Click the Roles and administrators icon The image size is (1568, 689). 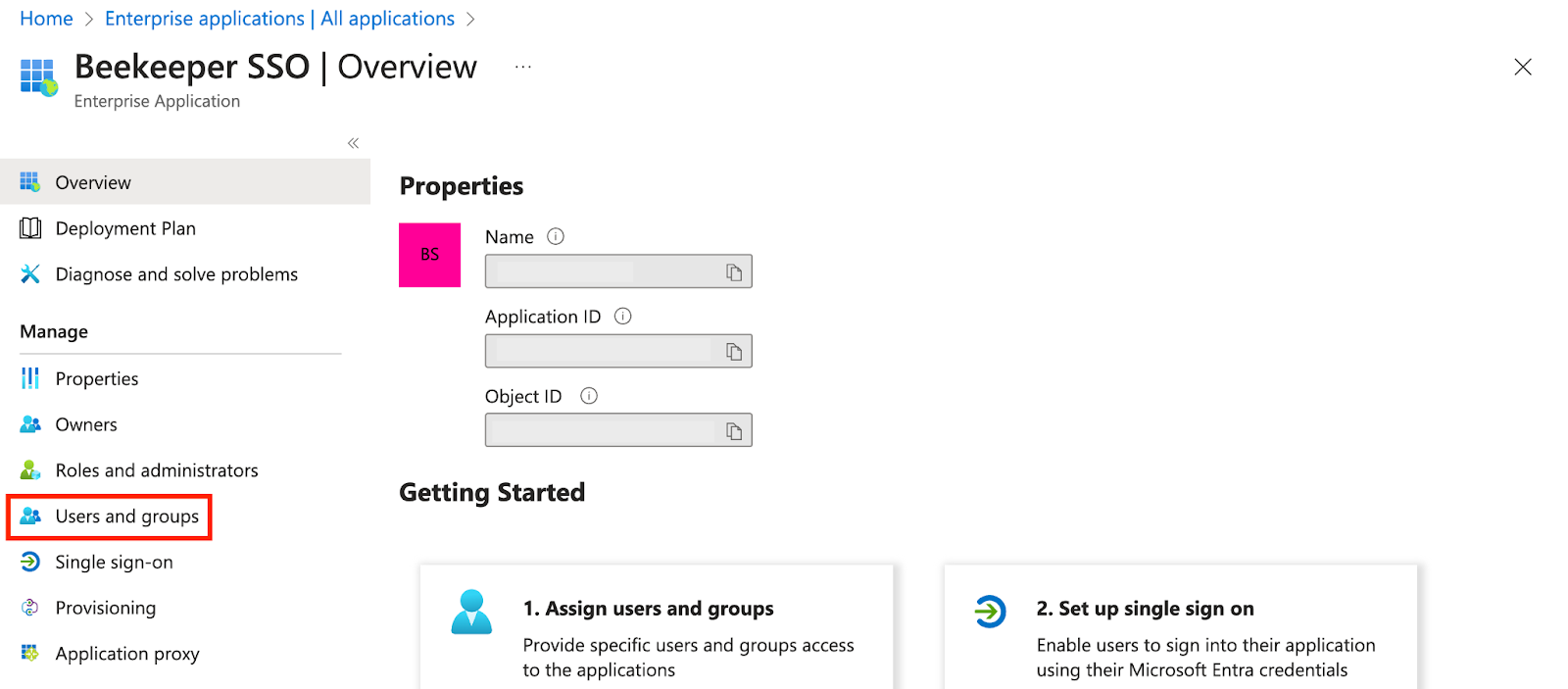click(x=30, y=470)
